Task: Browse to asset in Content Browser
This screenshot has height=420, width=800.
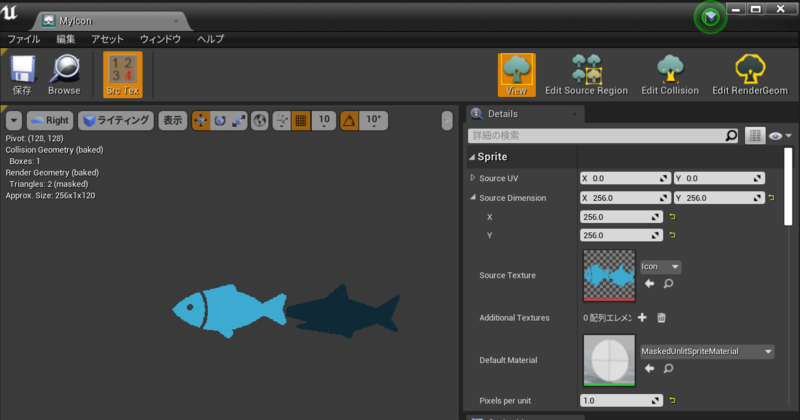Action: point(64,75)
